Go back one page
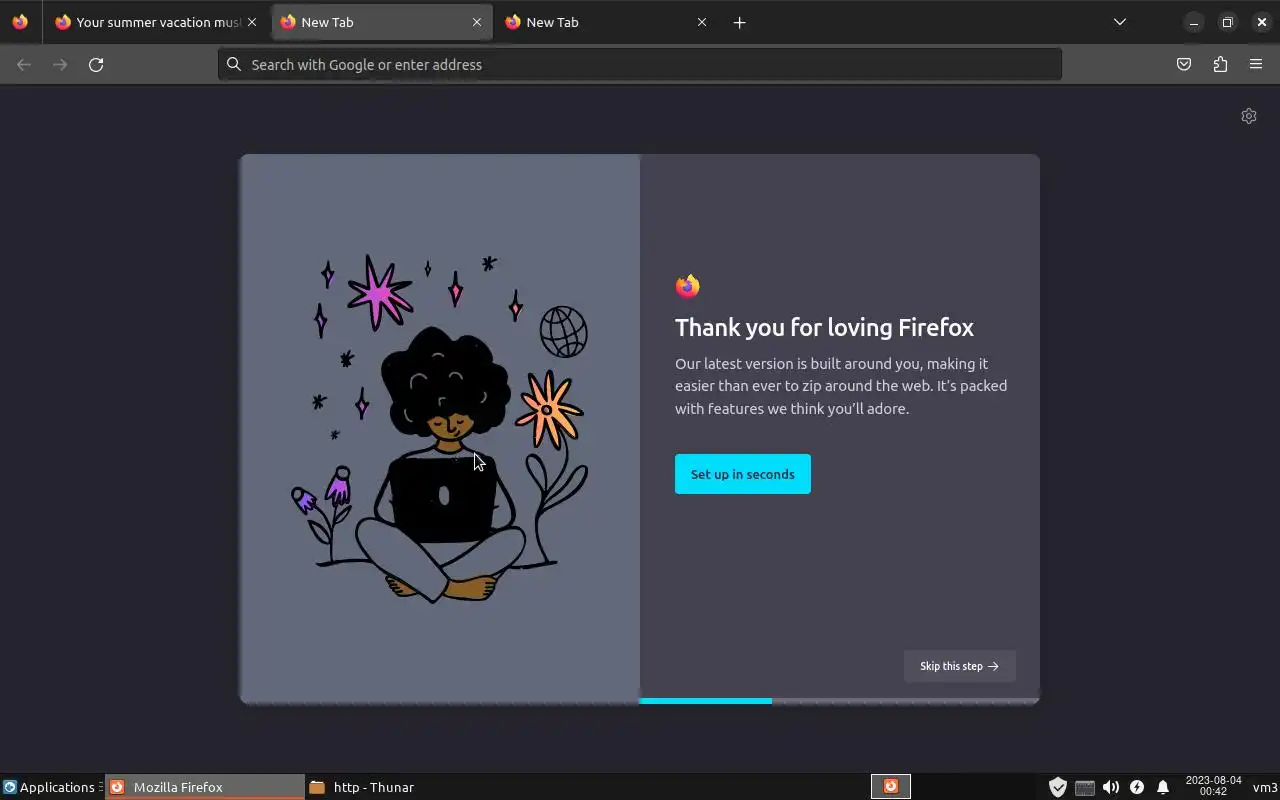This screenshot has width=1280, height=800. (x=24, y=64)
